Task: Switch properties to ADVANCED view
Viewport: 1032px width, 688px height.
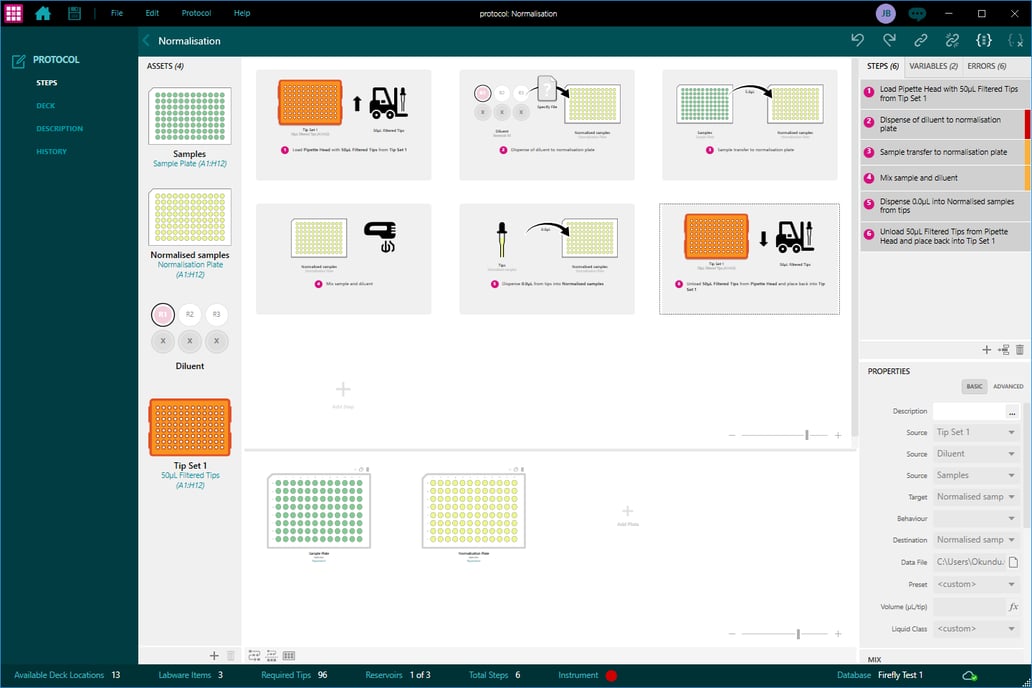Action: (1007, 386)
